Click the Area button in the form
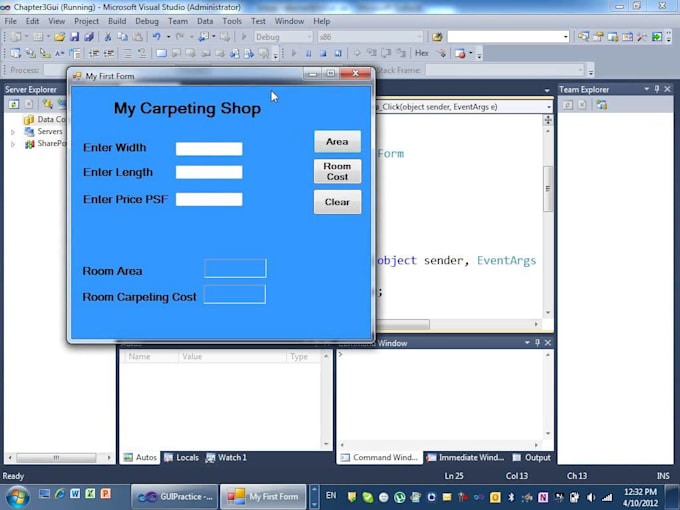The image size is (680, 510). 337,141
